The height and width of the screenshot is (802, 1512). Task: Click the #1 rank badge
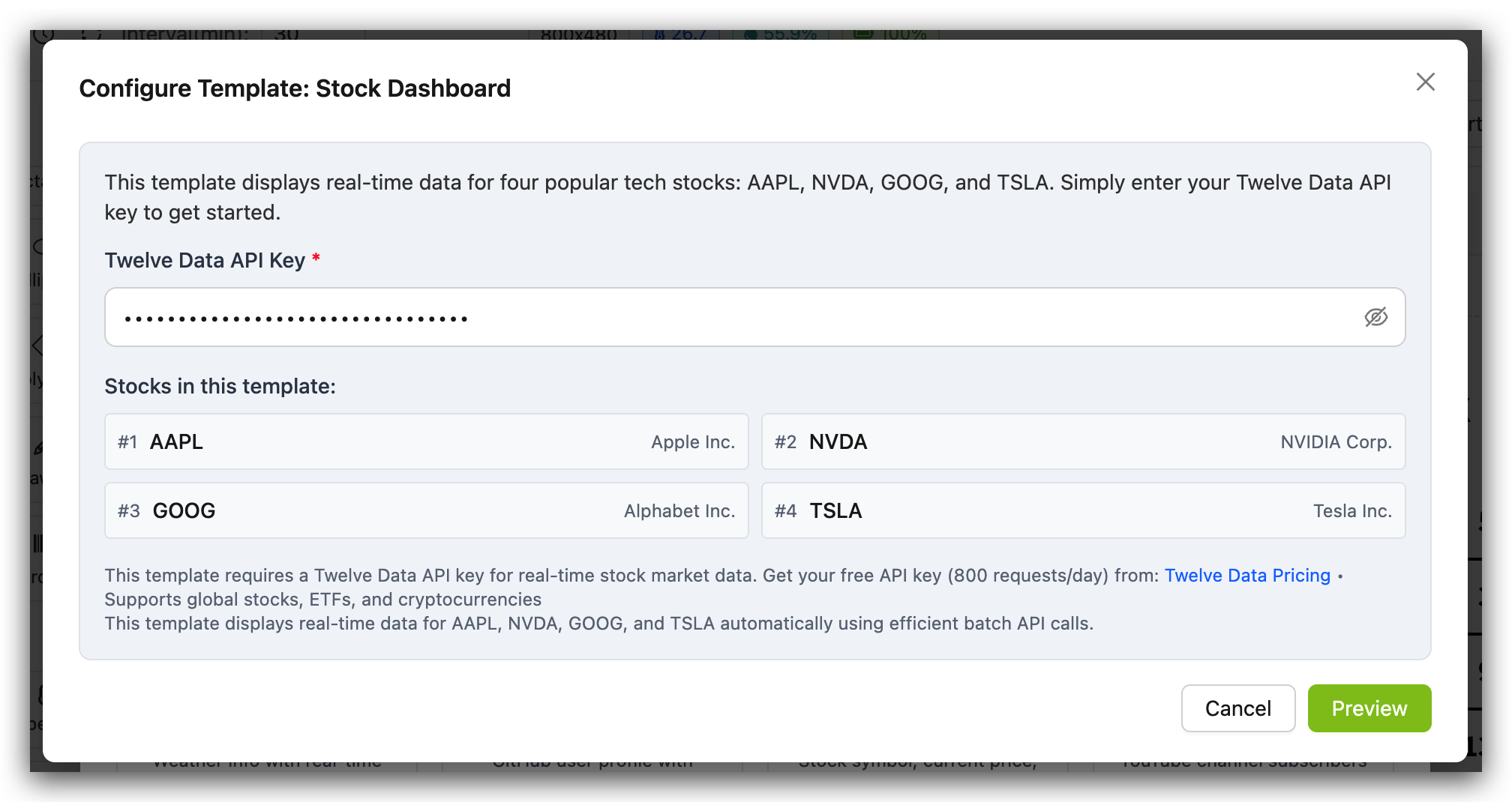point(127,442)
